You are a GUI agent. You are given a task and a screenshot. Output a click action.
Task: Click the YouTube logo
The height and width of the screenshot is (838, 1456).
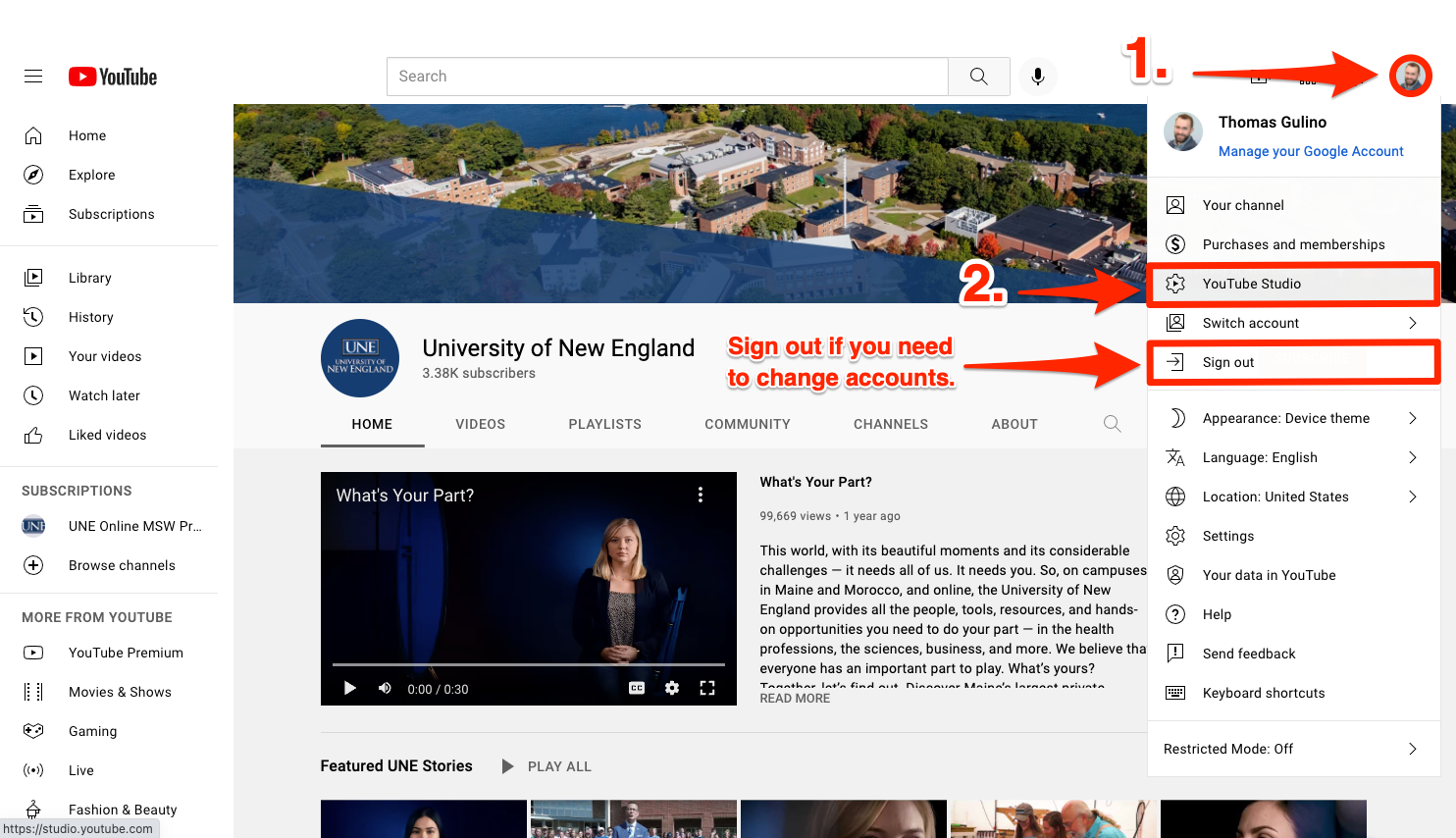click(113, 77)
